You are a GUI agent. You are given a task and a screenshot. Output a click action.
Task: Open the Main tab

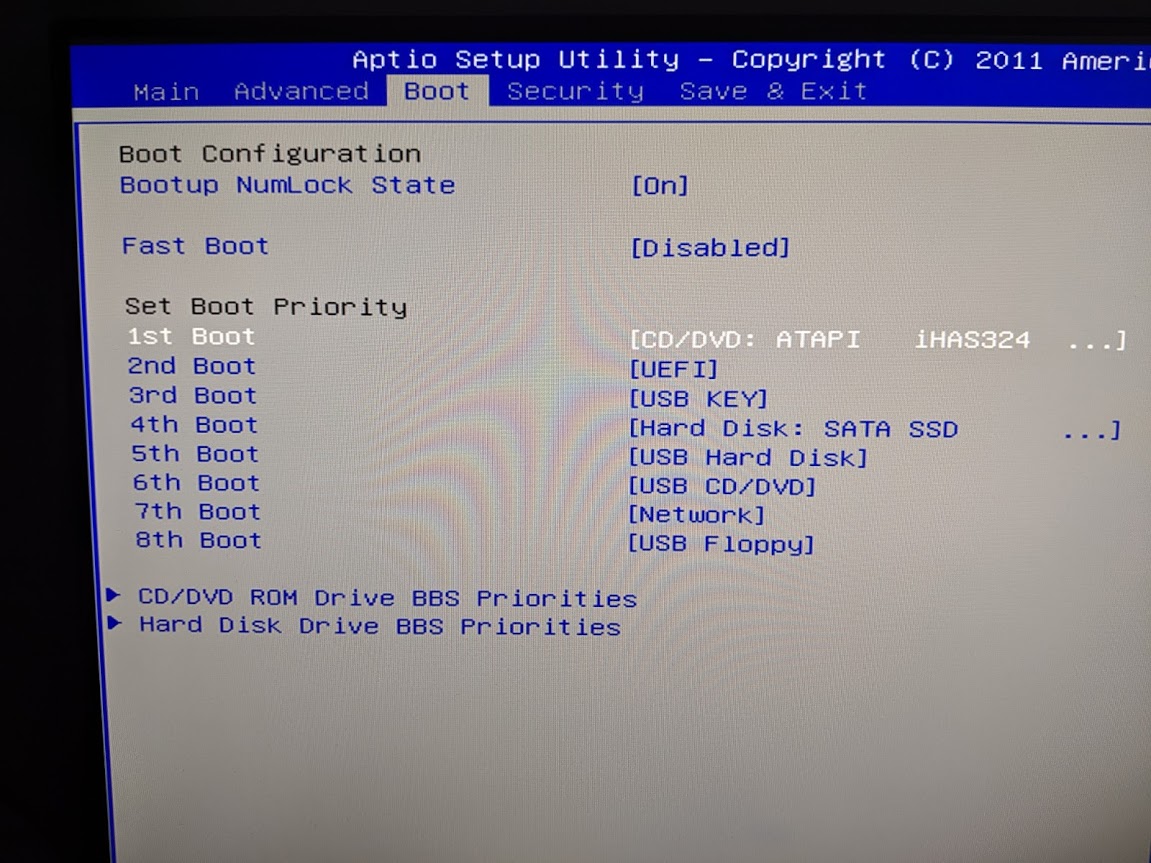click(x=167, y=92)
